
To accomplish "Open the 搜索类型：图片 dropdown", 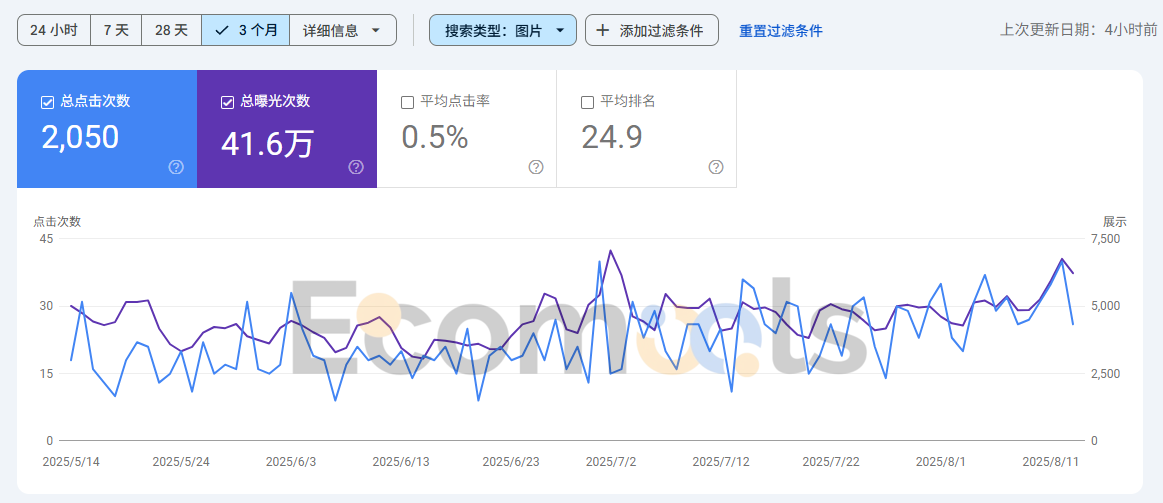I will coord(503,30).
